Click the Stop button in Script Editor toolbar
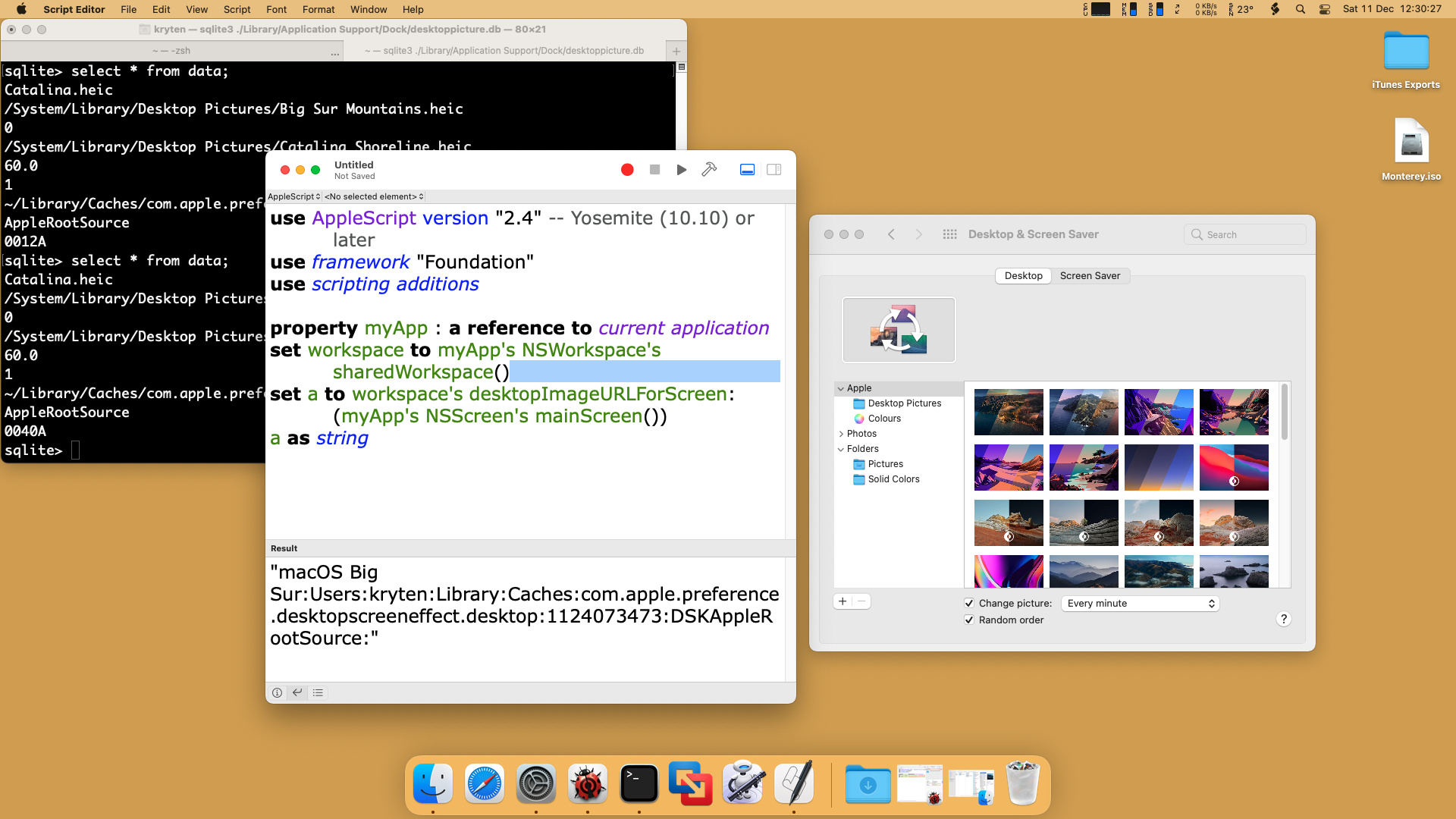The image size is (1456, 819). [655, 170]
